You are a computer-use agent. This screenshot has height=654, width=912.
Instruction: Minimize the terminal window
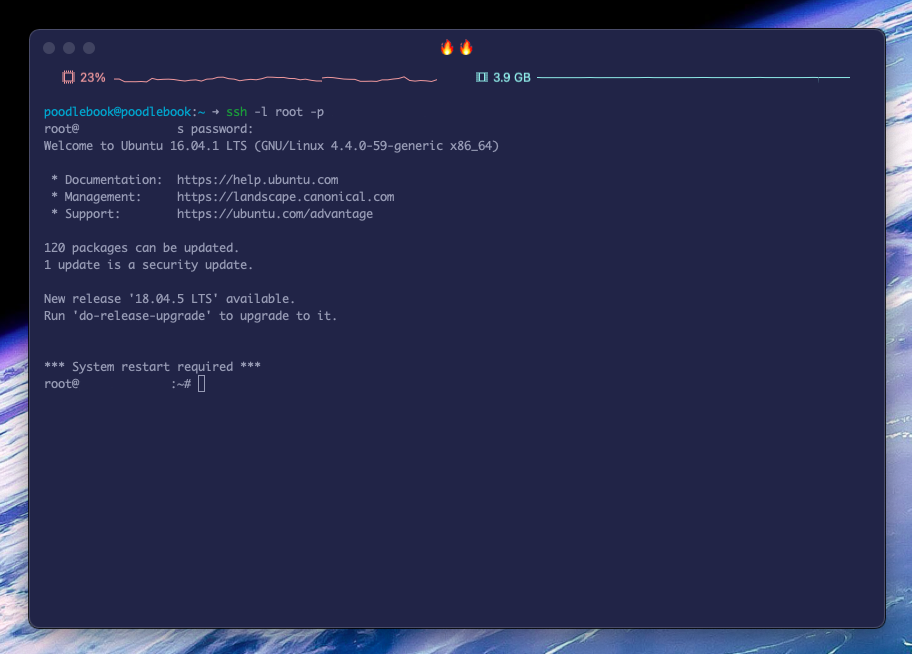tap(69, 48)
